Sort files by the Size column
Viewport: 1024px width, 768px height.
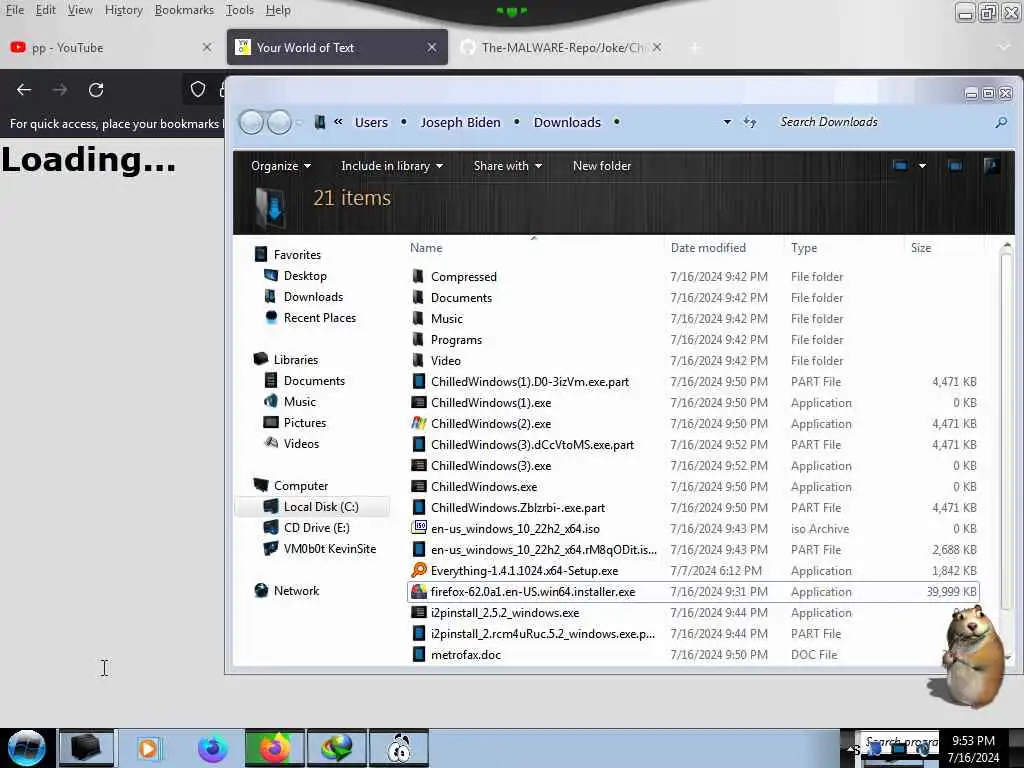click(x=921, y=248)
